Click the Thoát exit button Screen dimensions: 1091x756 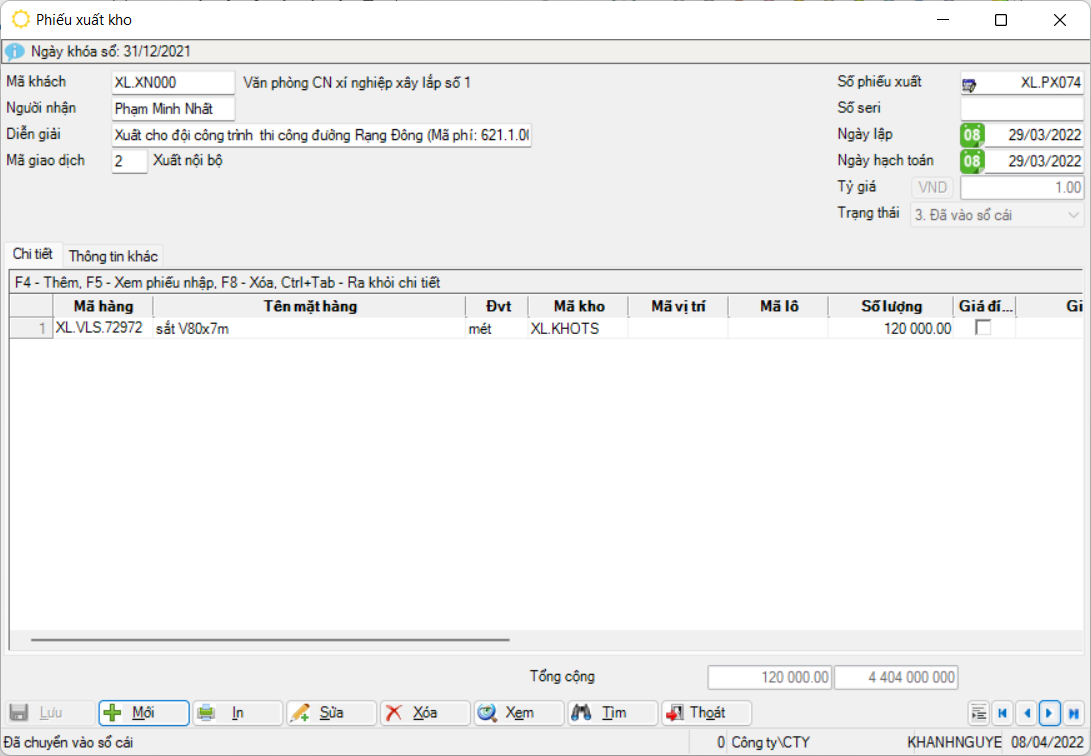(706, 713)
